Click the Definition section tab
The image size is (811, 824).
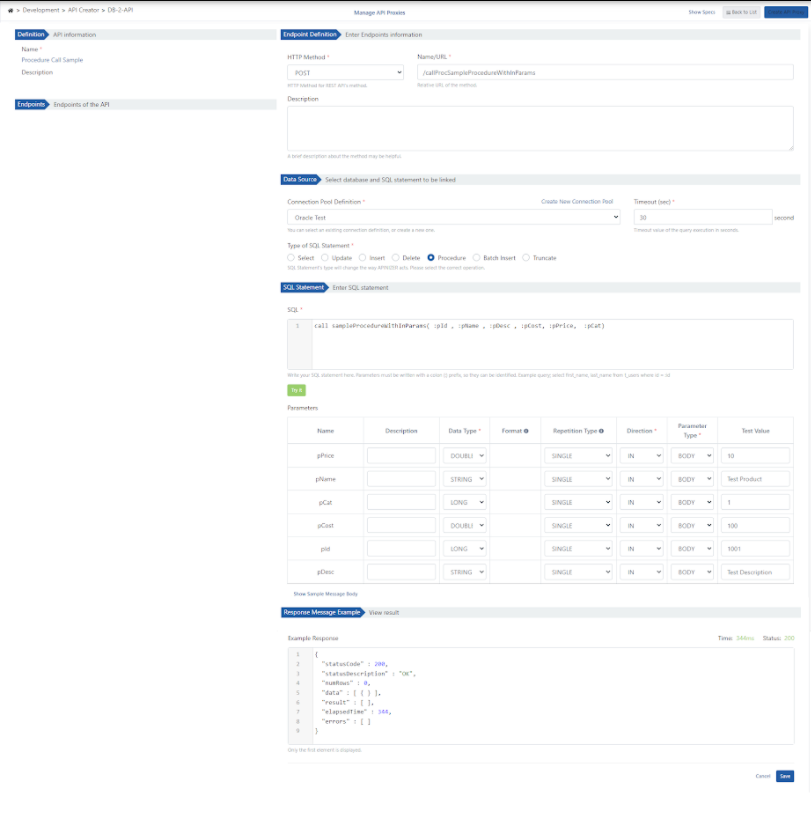tap(32, 34)
